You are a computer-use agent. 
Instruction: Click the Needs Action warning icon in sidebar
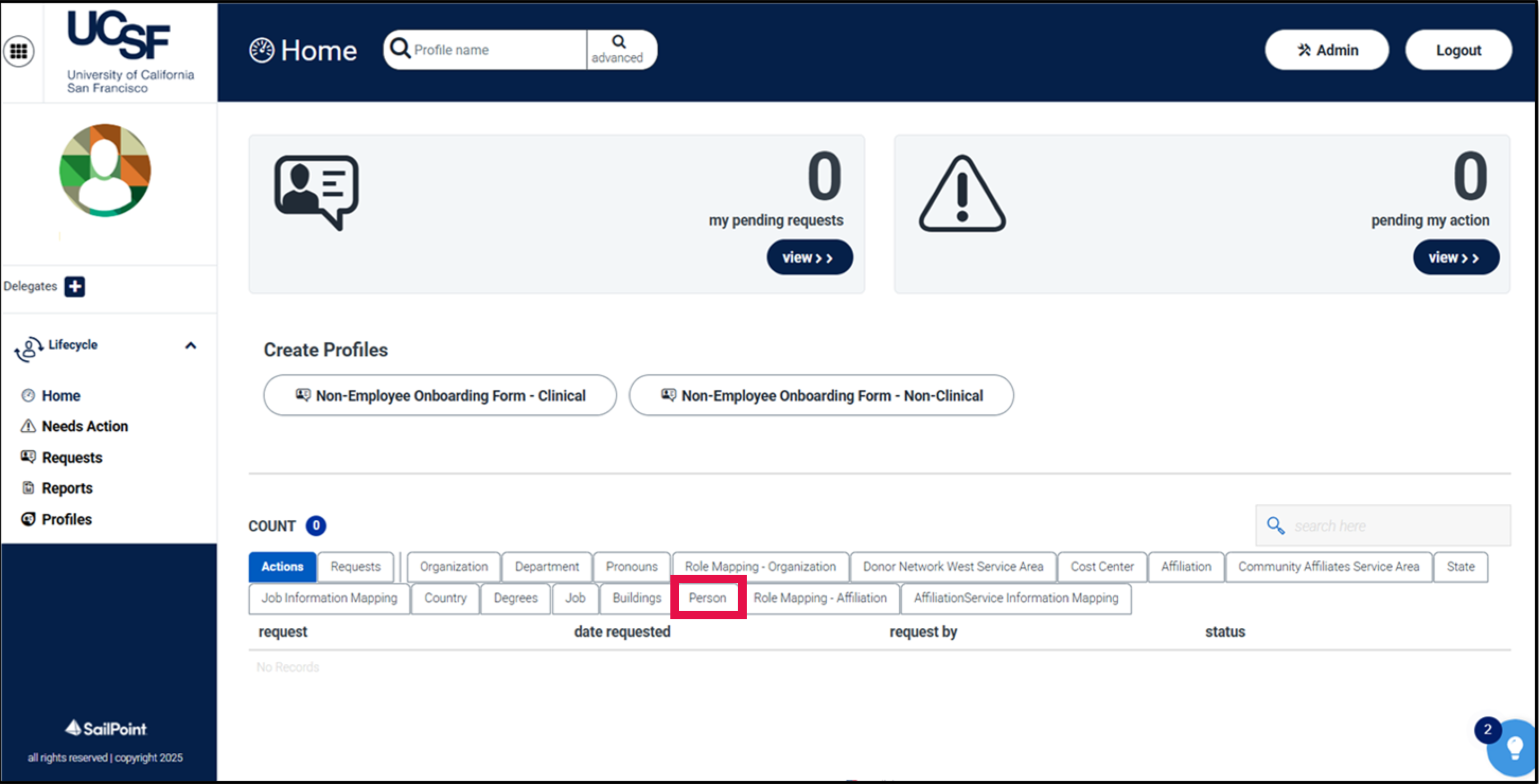(28, 426)
